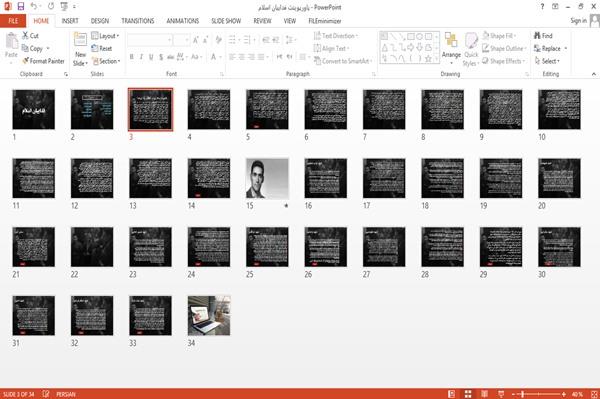Select slide 1 title thumbnail
This screenshot has width=600, height=399.
click(34, 109)
